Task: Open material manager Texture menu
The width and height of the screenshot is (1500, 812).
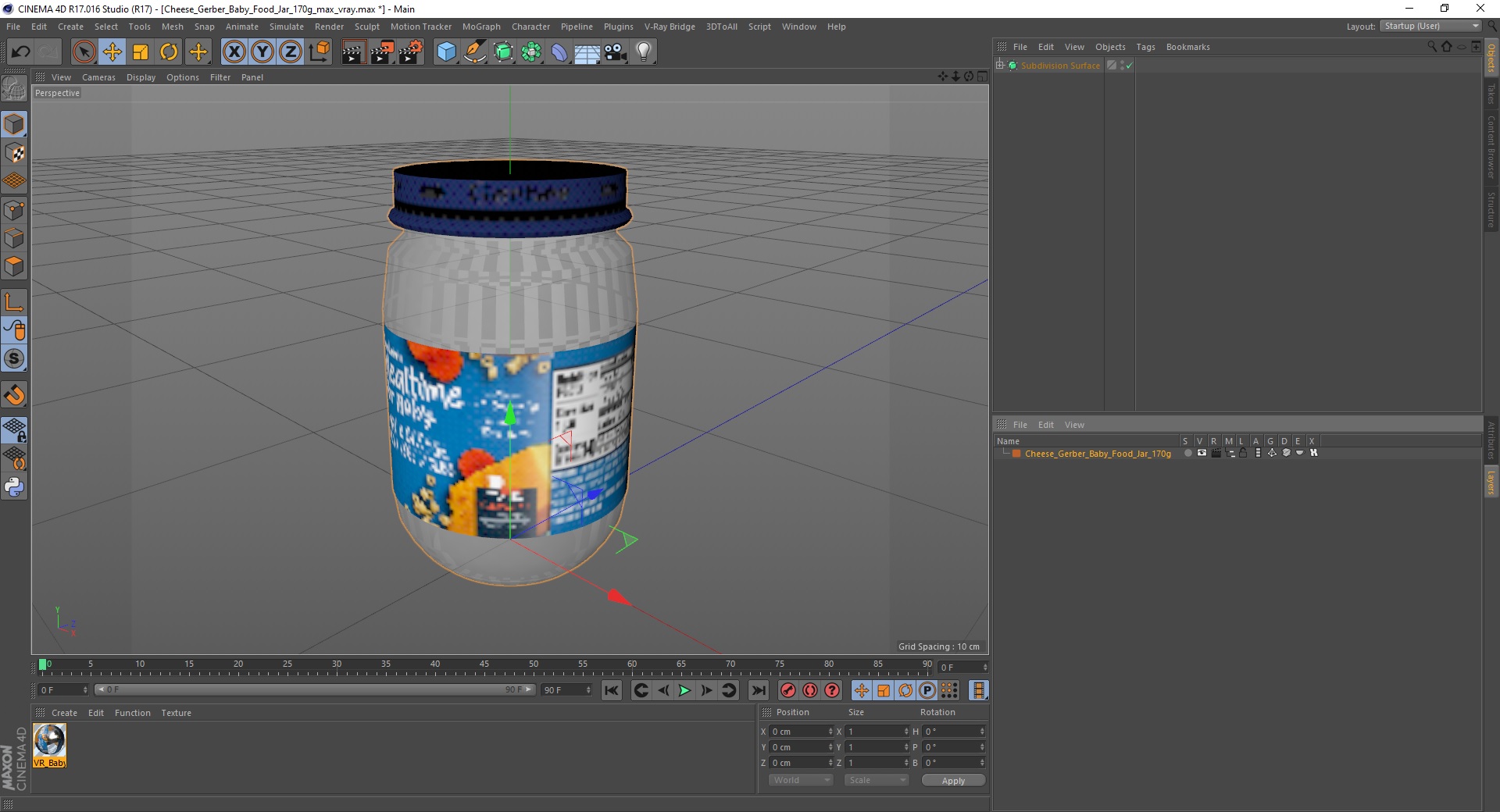Action: coord(176,713)
